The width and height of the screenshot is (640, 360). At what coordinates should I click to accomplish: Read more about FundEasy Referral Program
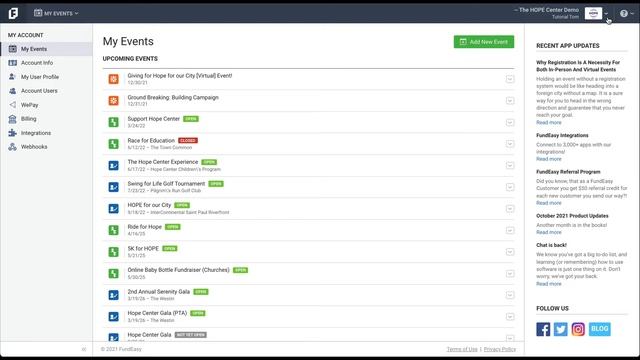pos(549,203)
